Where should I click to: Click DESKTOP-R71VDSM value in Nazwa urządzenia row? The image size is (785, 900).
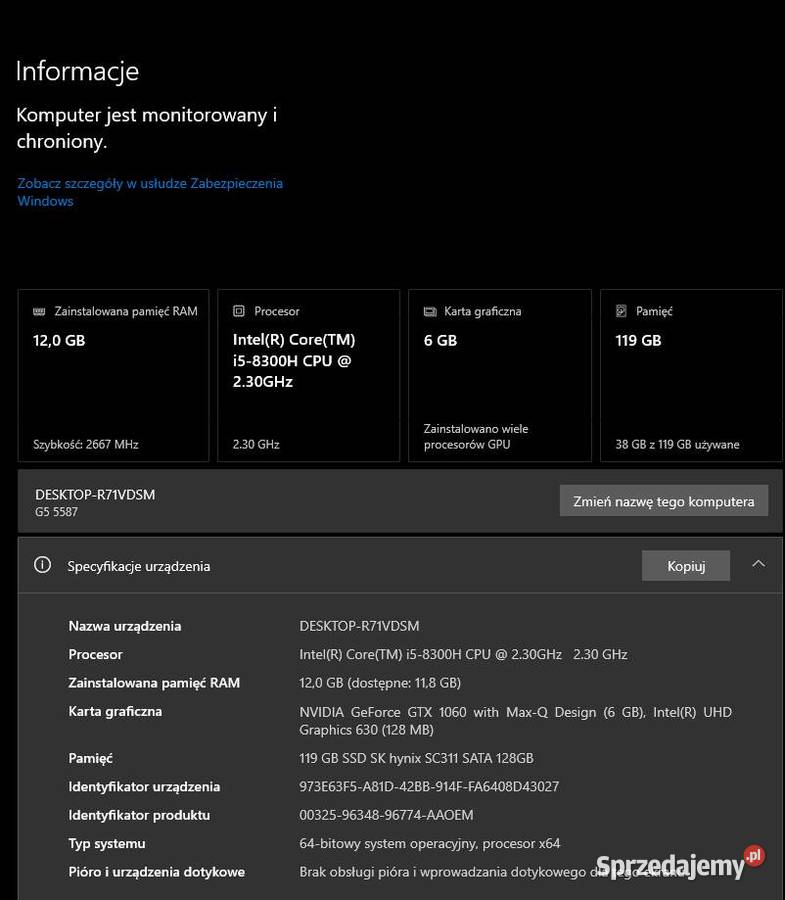click(x=359, y=626)
